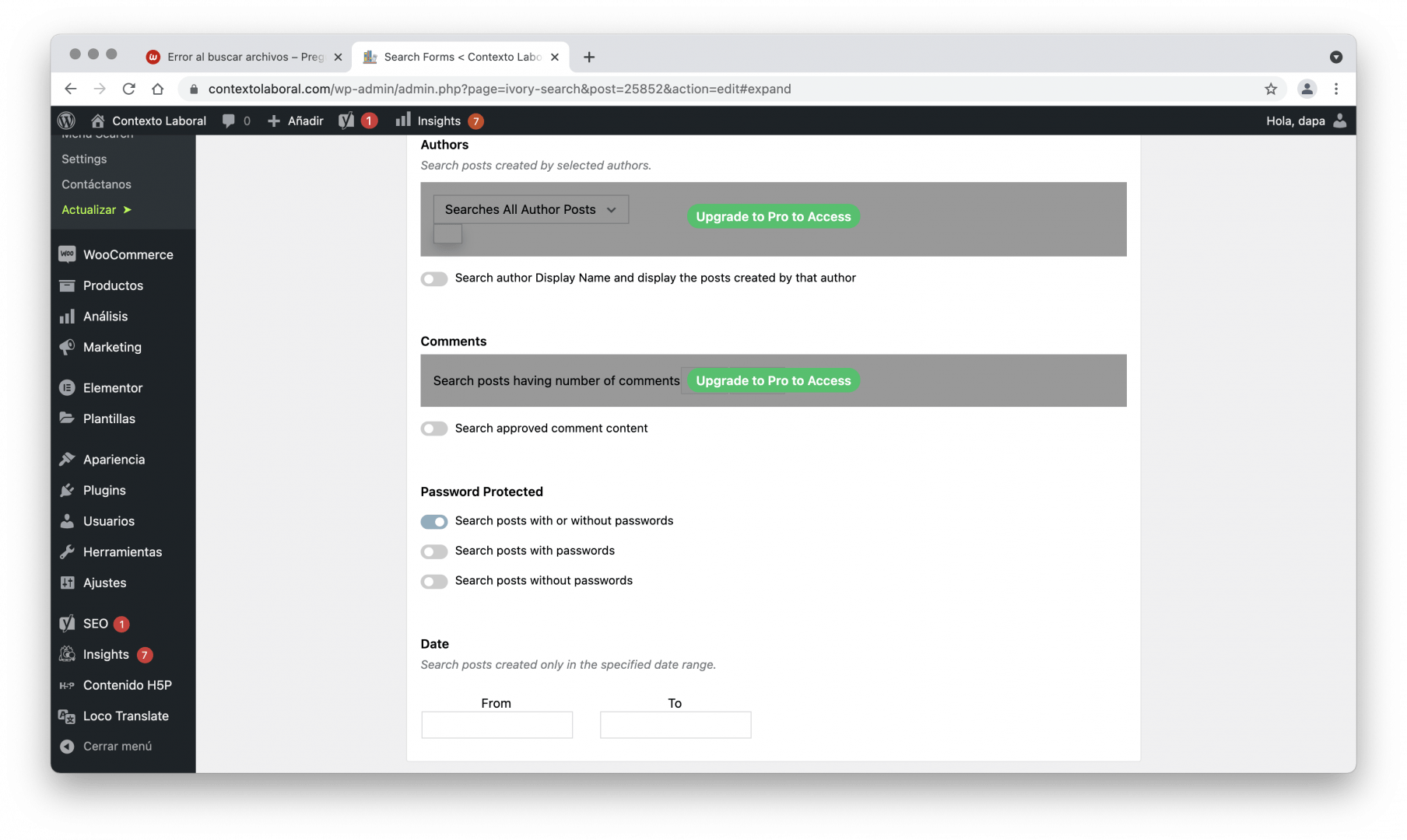Bookmark this page with the star icon

tap(1271, 89)
